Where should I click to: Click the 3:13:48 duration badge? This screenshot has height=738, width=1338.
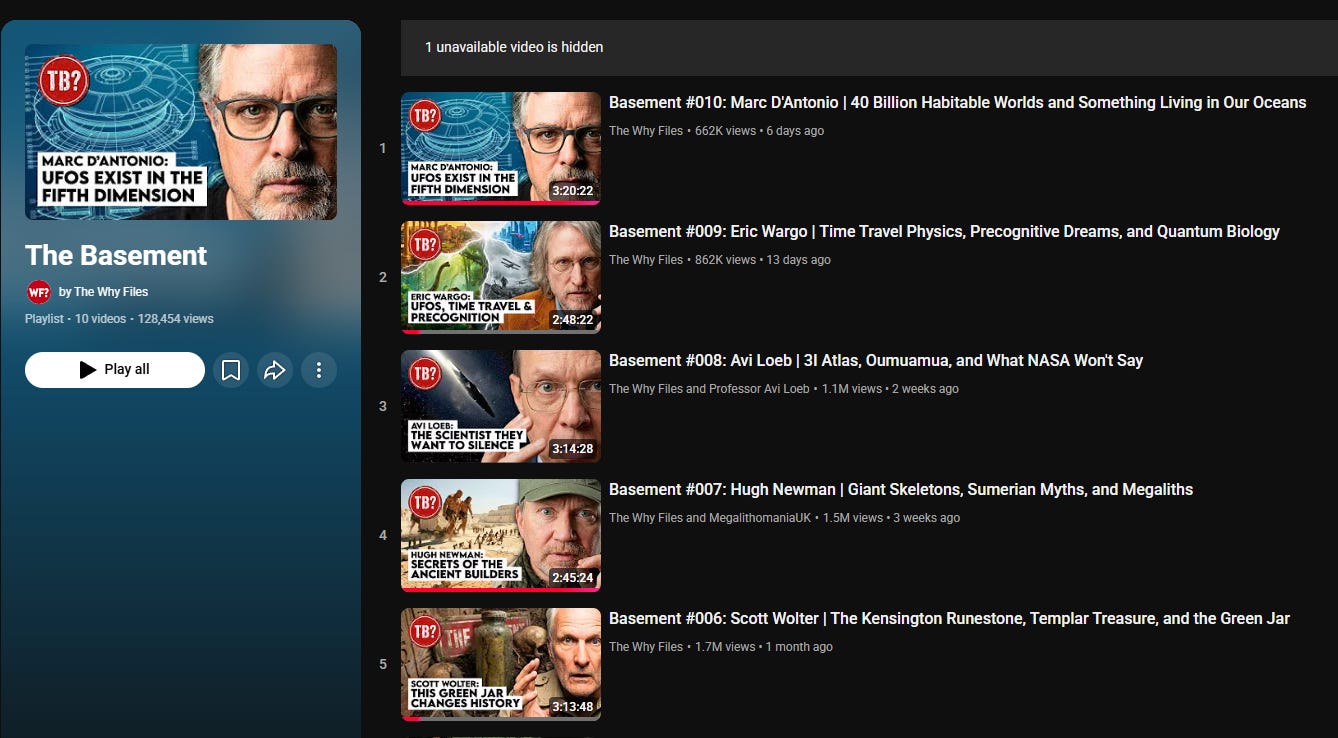click(573, 707)
